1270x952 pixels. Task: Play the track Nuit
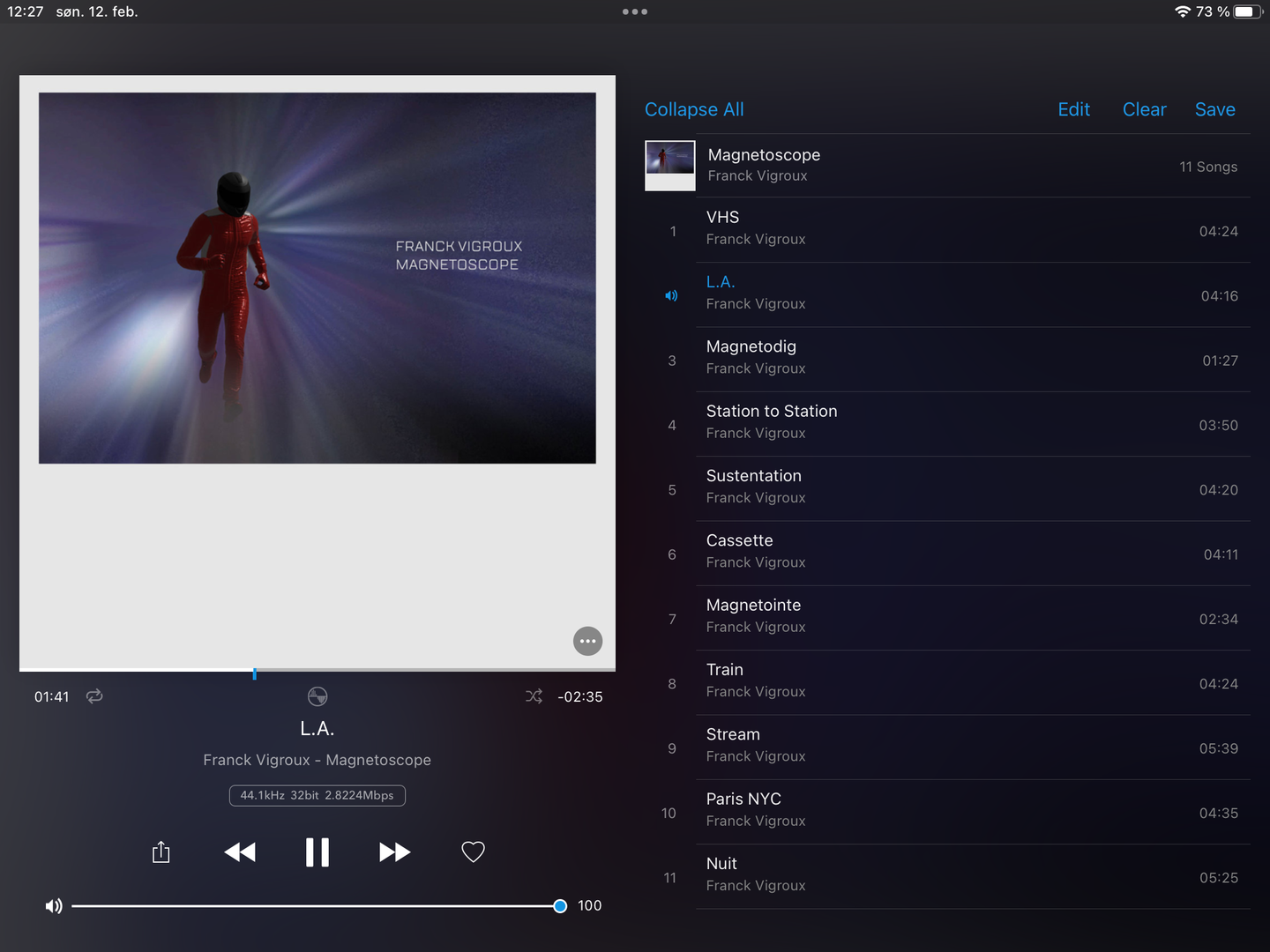(948, 877)
